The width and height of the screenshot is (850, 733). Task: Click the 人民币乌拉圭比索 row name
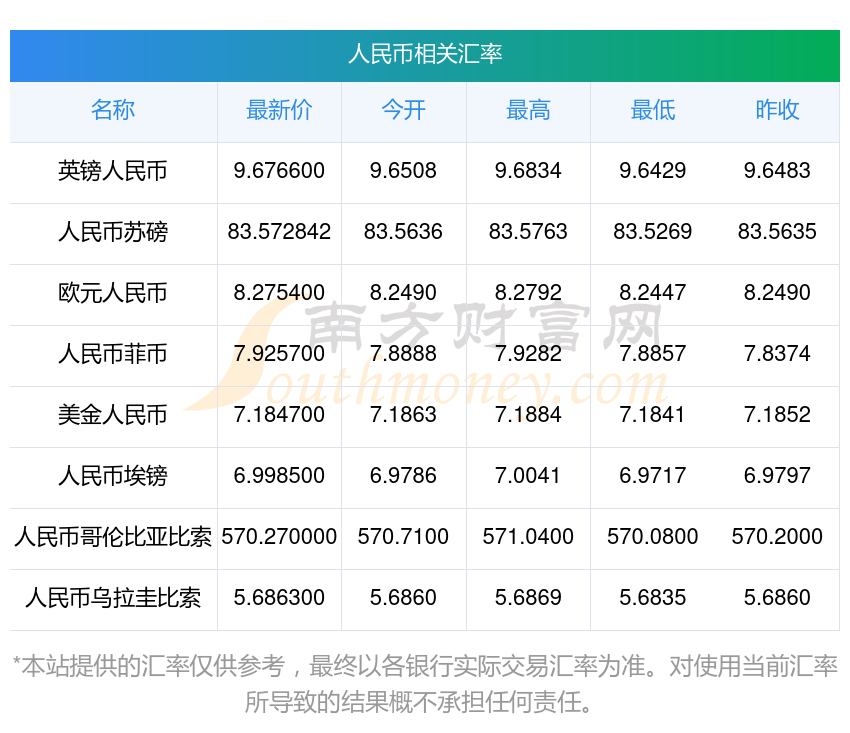pyautogui.click(x=113, y=598)
